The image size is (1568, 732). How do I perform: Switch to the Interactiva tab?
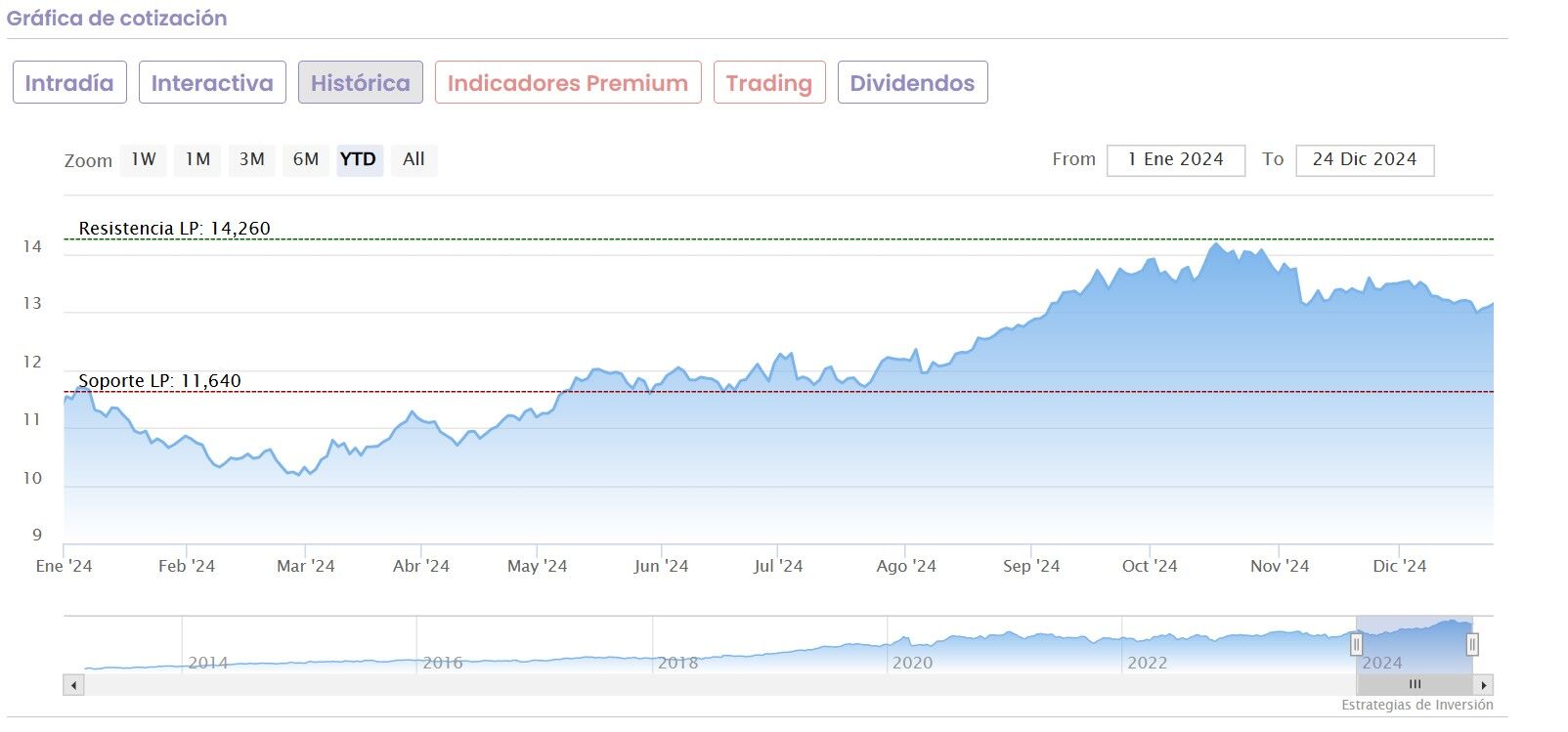(x=212, y=83)
